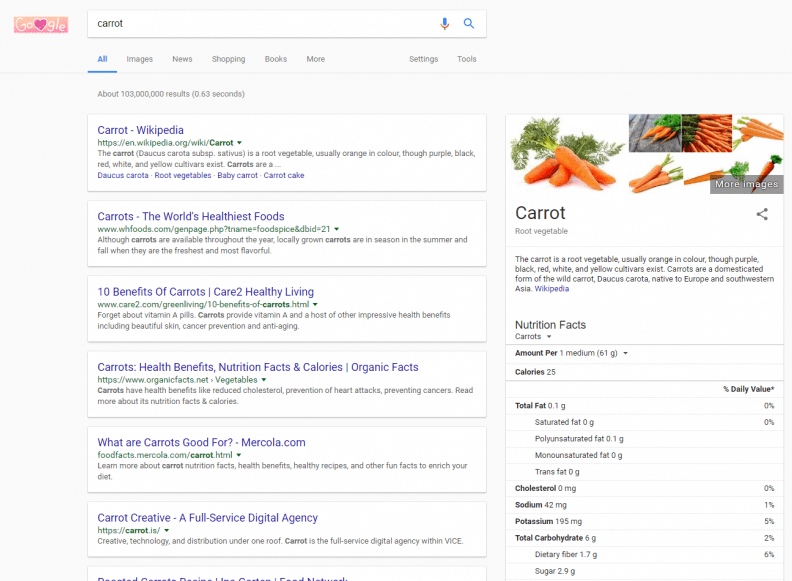
Task: Click the Root vegetable subtitle
Action: point(541,231)
